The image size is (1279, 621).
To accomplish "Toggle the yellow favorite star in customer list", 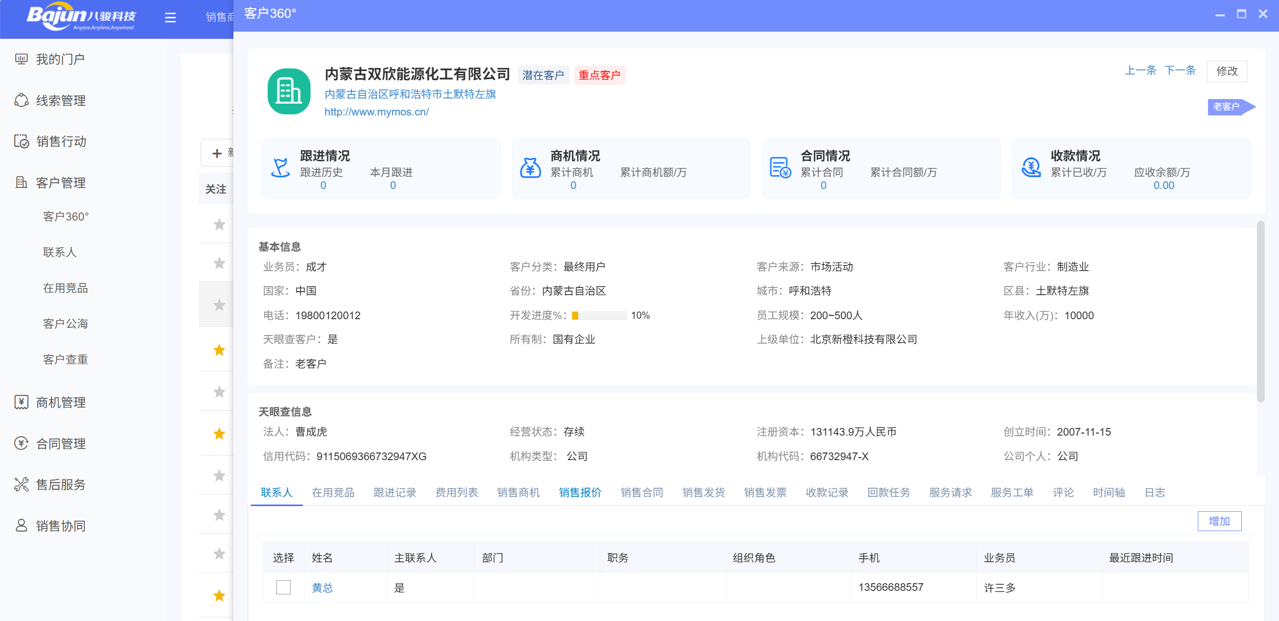I will (x=219, y=348).
